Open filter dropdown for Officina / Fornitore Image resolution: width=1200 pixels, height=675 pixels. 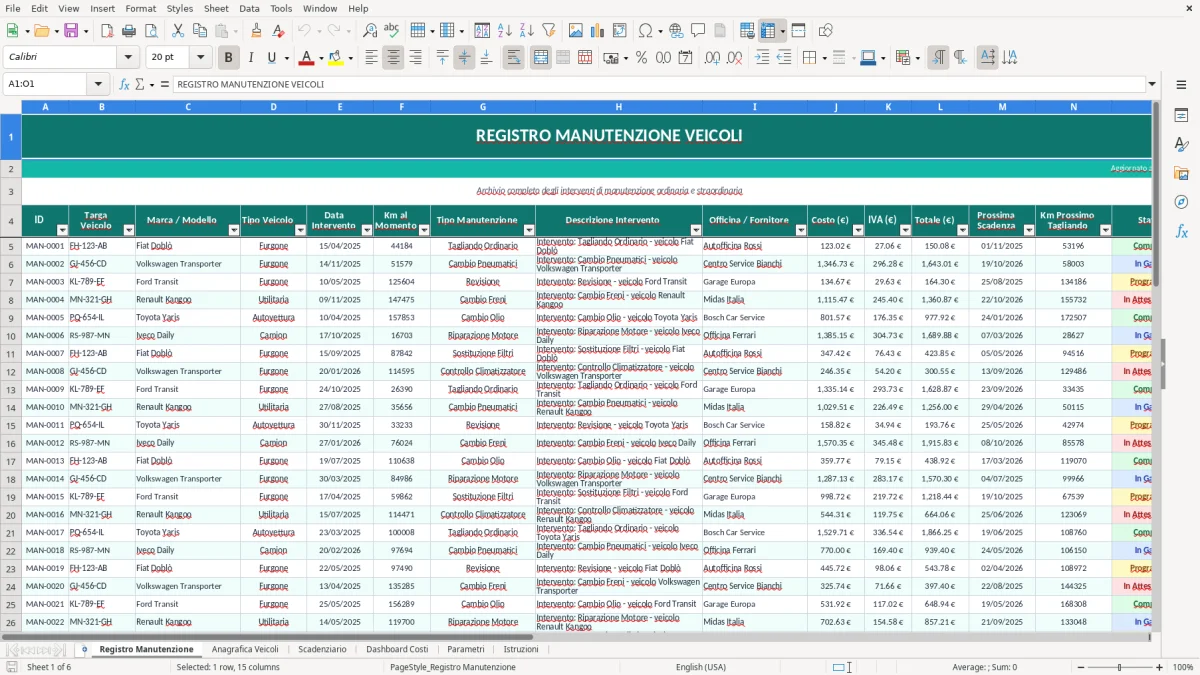click(801, 230)
